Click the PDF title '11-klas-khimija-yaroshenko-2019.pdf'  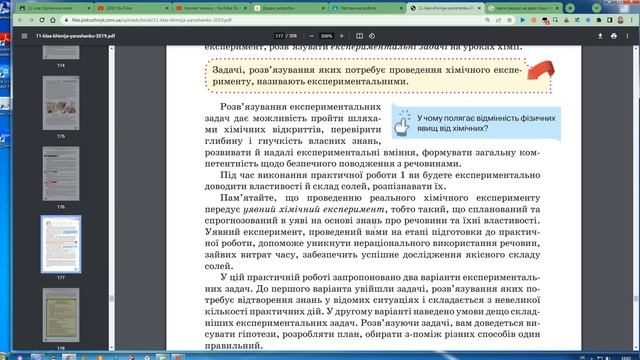[76, 36]
